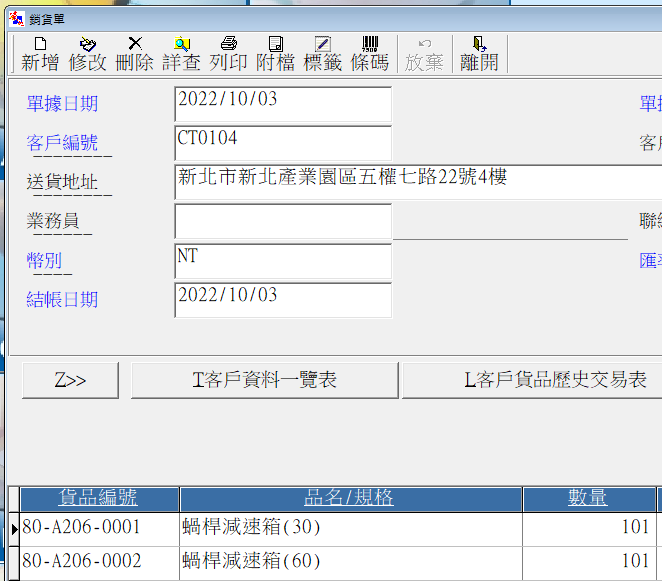This screenshot has height=581, width=662.
Task: Open 附檔 (Attachment) from toolbar
Action: click(276, 53)
